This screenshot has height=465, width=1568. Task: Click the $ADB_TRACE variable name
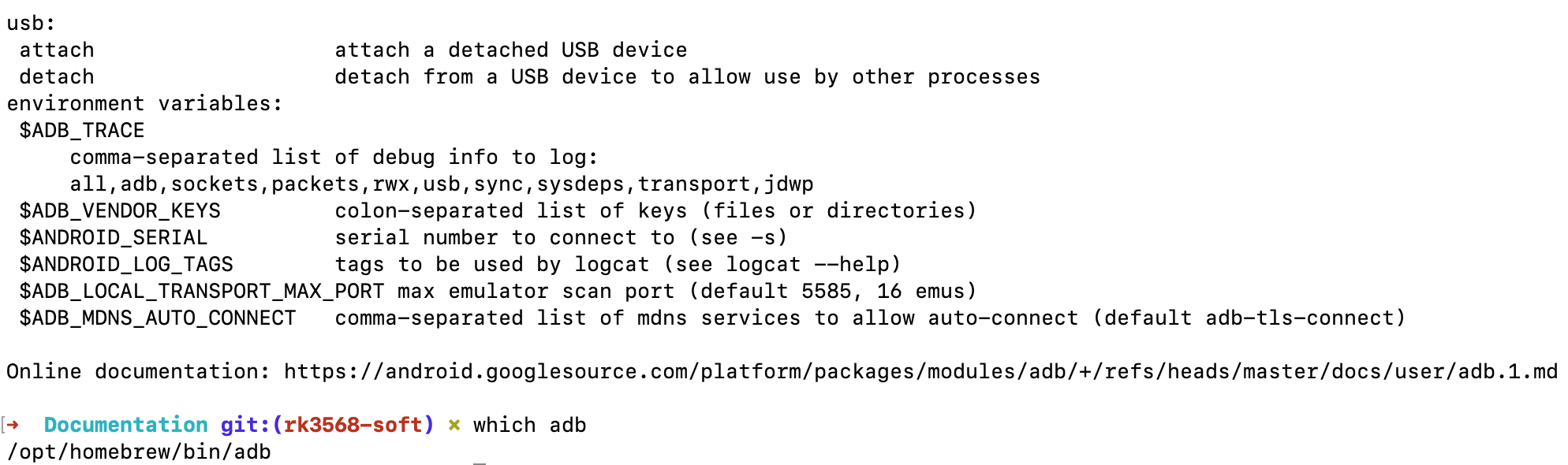click(x=82, y=130)
